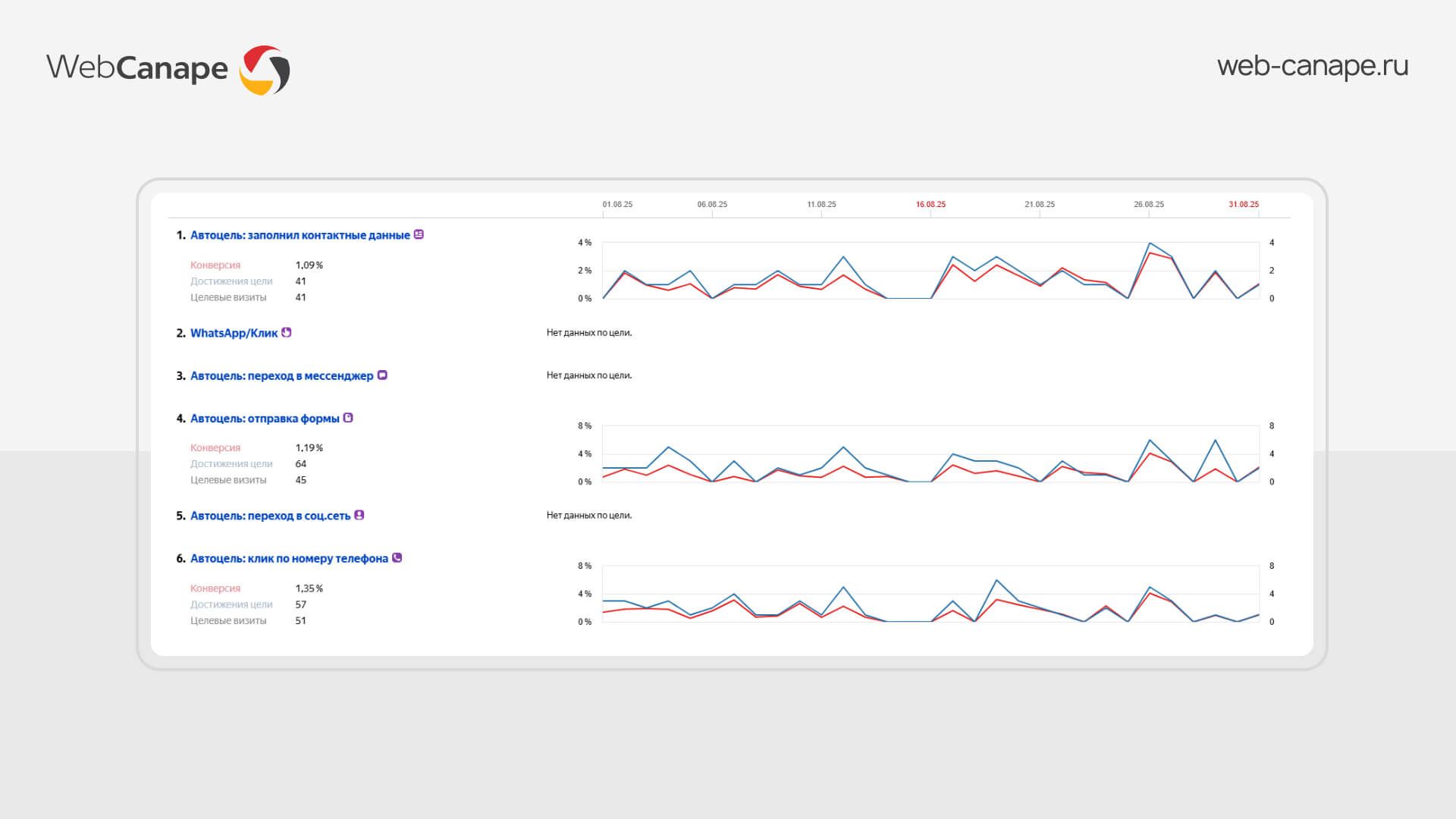Click the purple icon next to WhatsApp/Клик
Screen dimensions: 1456x819
click(286, 333)
